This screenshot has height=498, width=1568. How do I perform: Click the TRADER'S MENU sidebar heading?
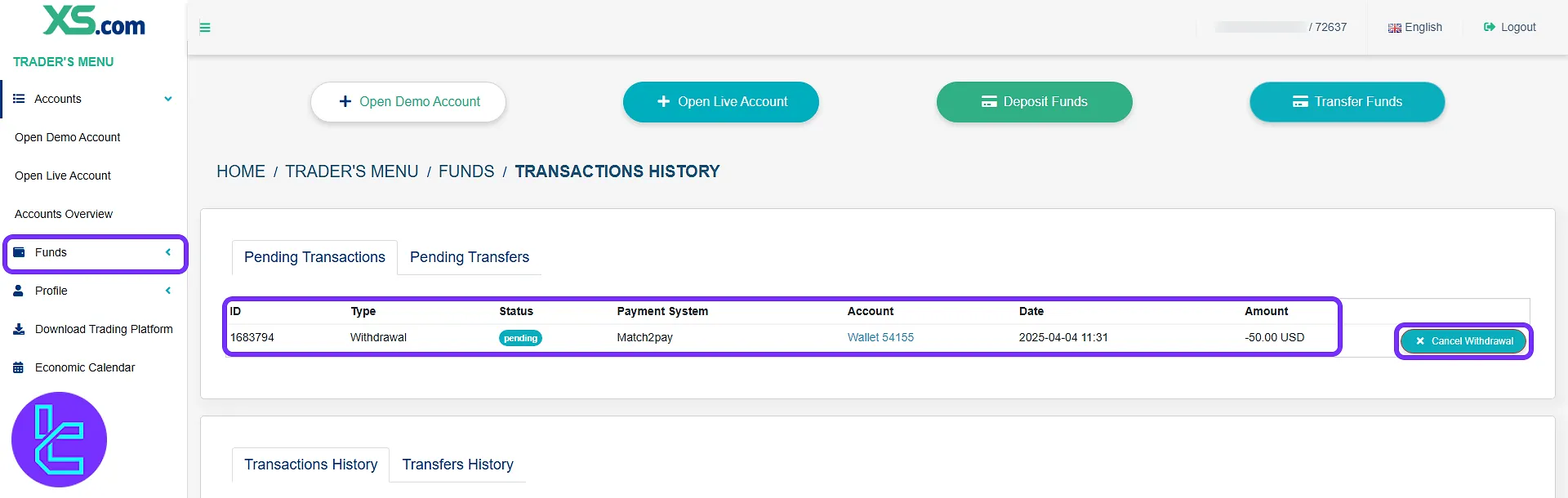click(64, 62)
